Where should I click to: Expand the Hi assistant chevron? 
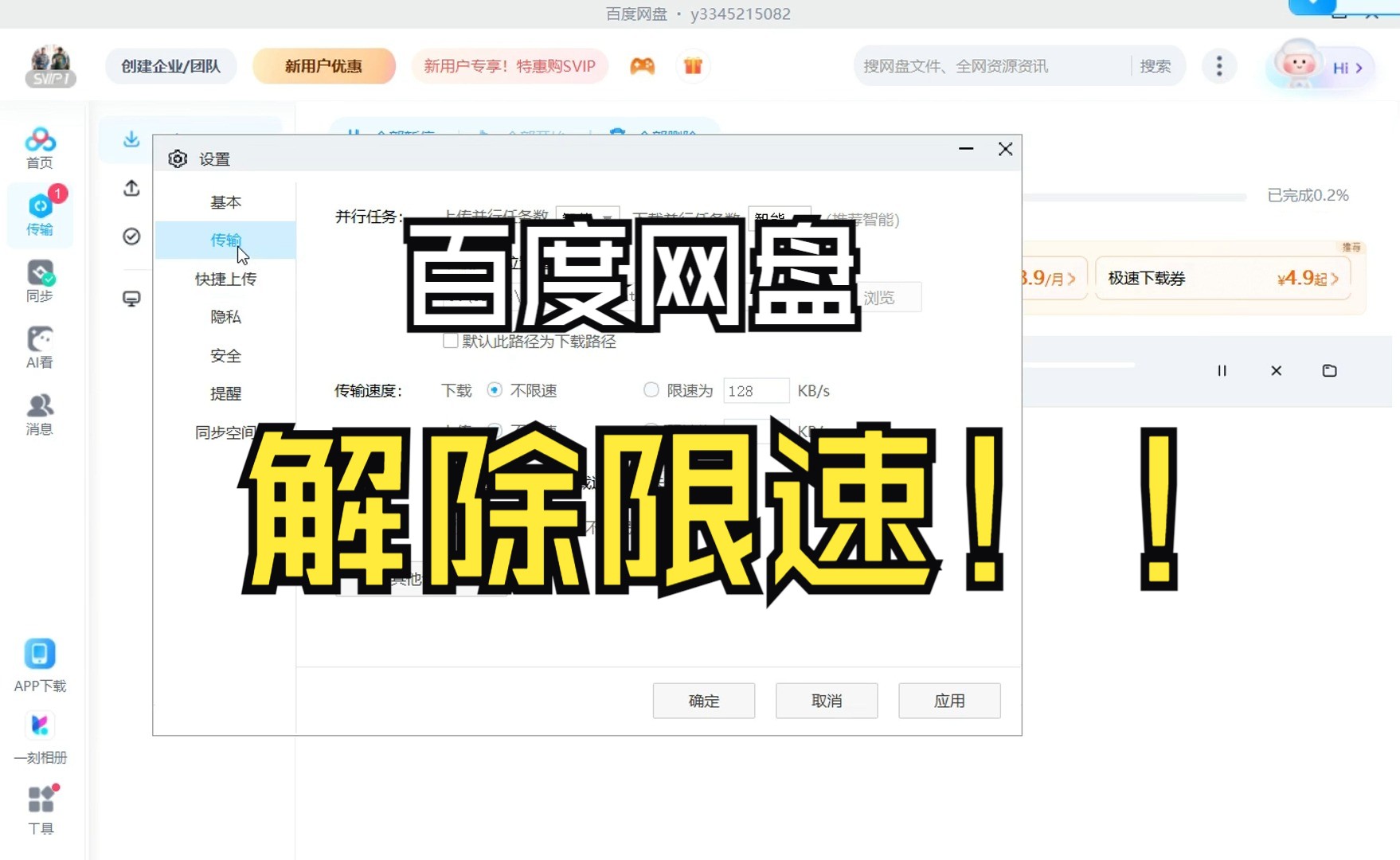pos(1359,68)
